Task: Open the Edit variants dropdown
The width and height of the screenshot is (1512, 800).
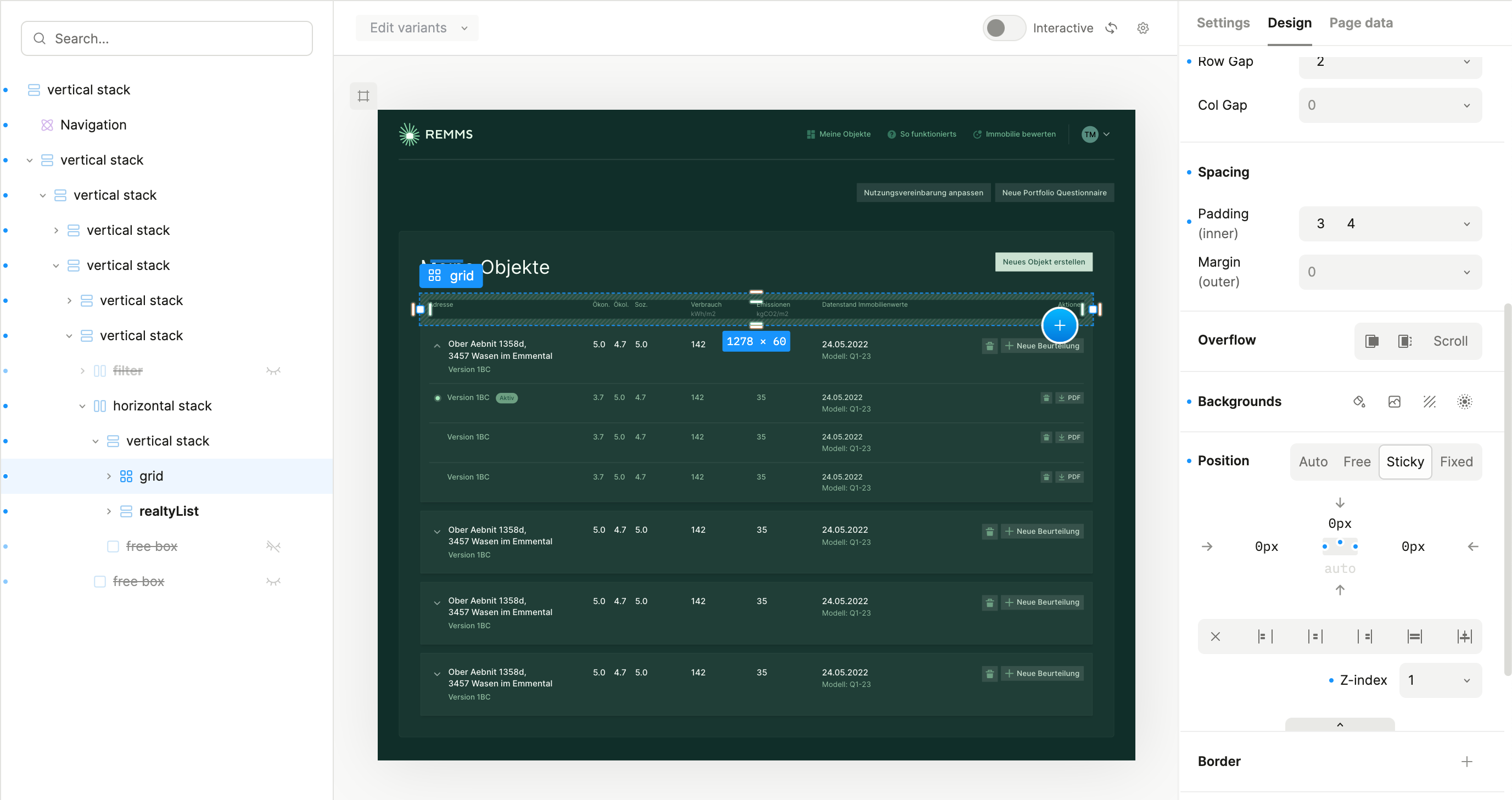Action: [417, 28]
